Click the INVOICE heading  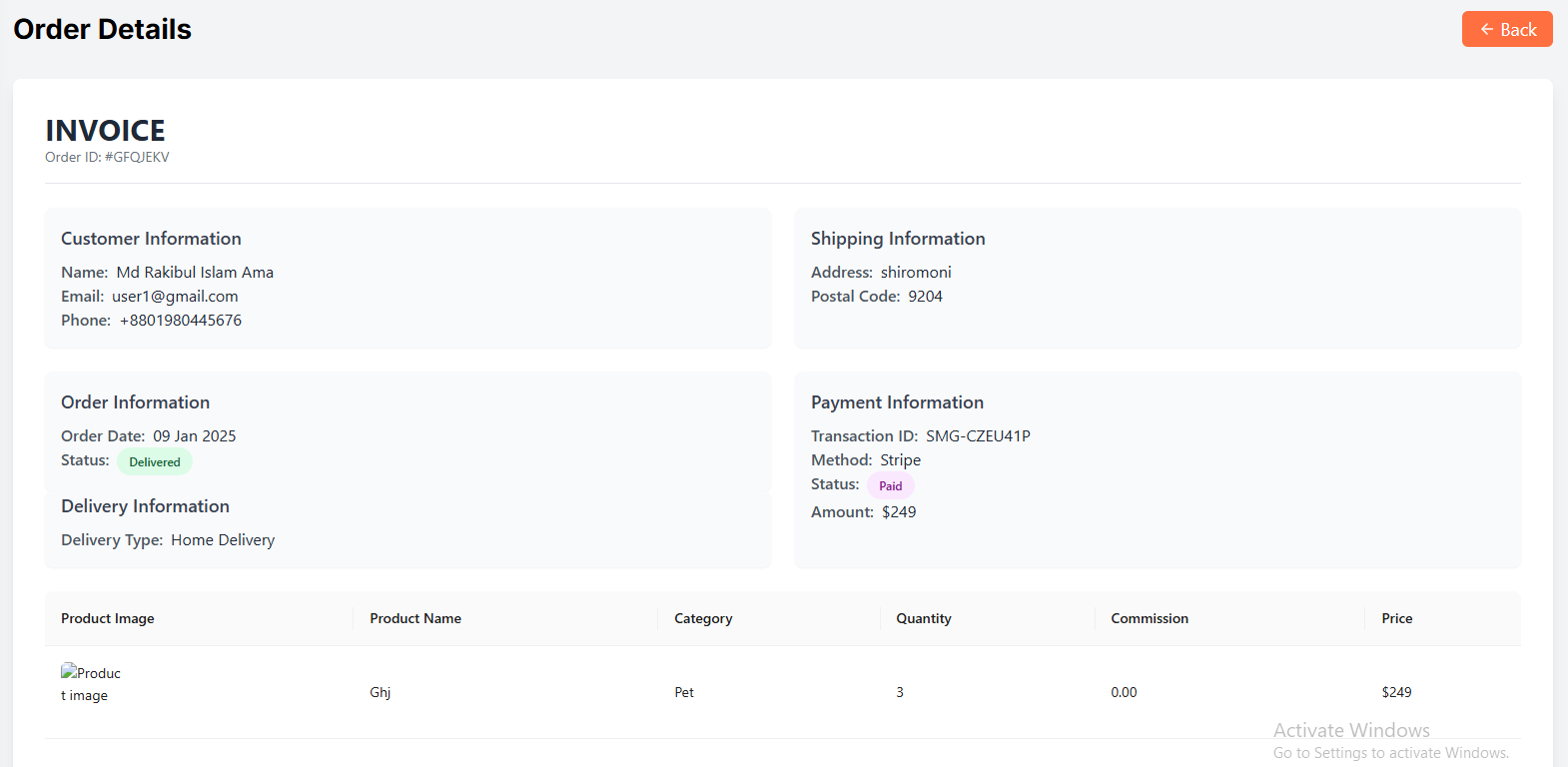point(105,130)
